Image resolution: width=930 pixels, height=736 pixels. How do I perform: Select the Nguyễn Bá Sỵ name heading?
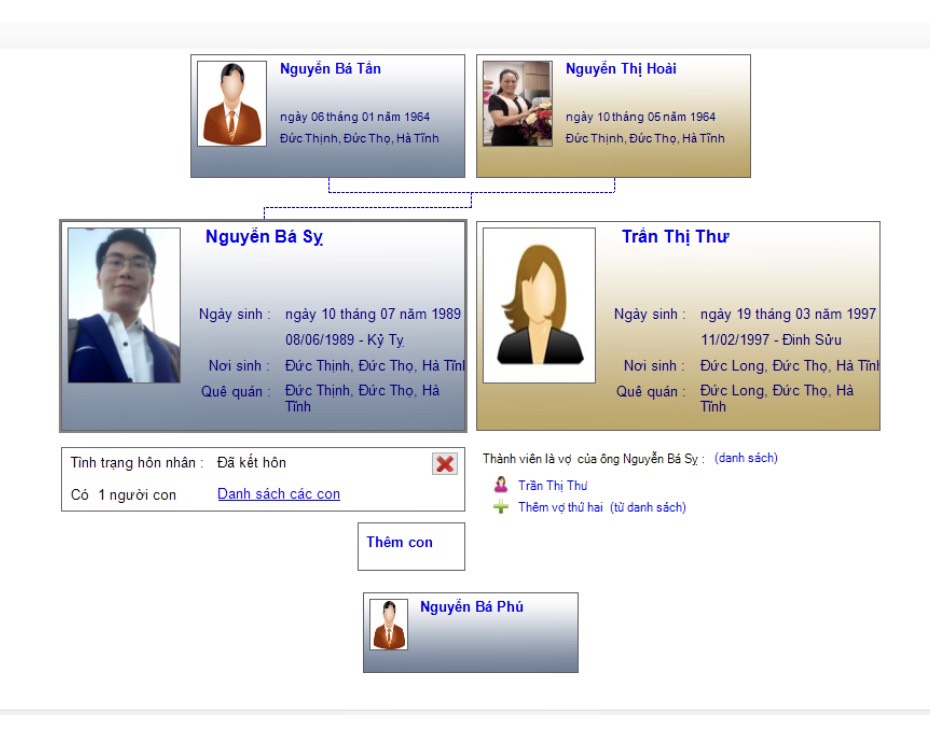click(264, 237)
